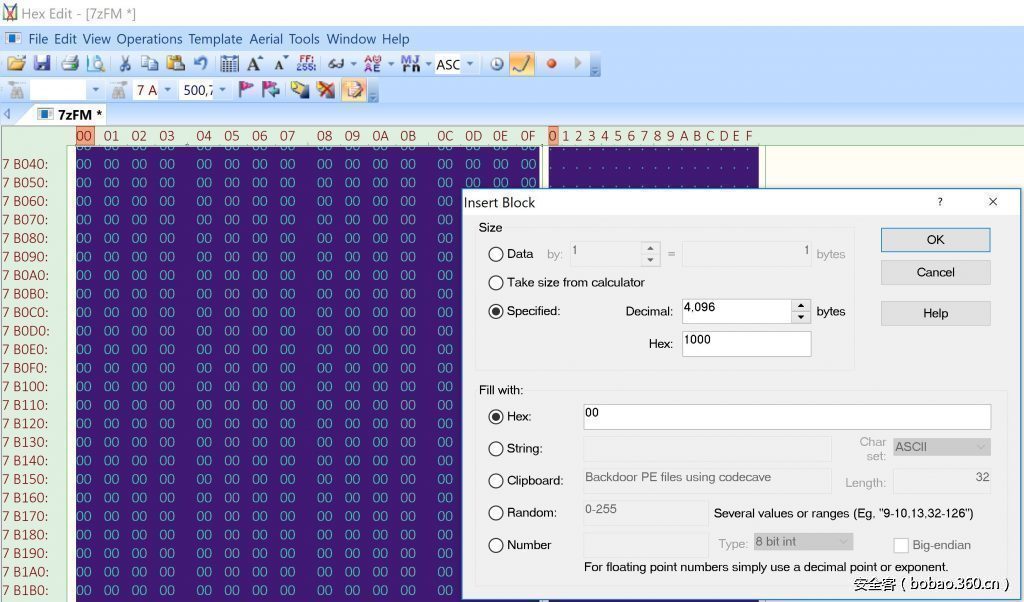
Task: Expand the 8 bit int Type dropdown
Action: [x=802, y=542]
